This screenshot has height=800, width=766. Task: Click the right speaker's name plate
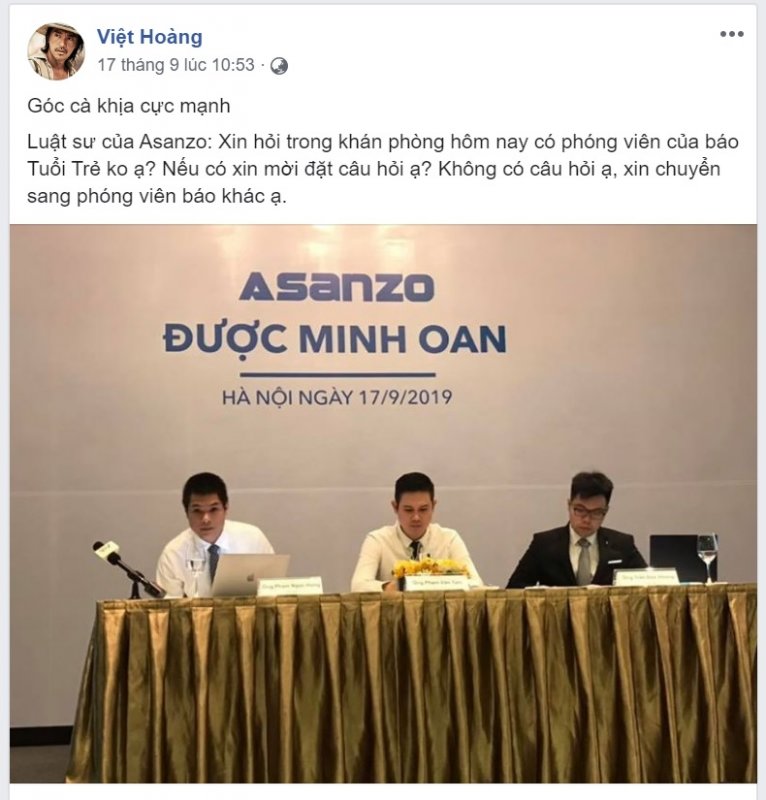point(646,578)
